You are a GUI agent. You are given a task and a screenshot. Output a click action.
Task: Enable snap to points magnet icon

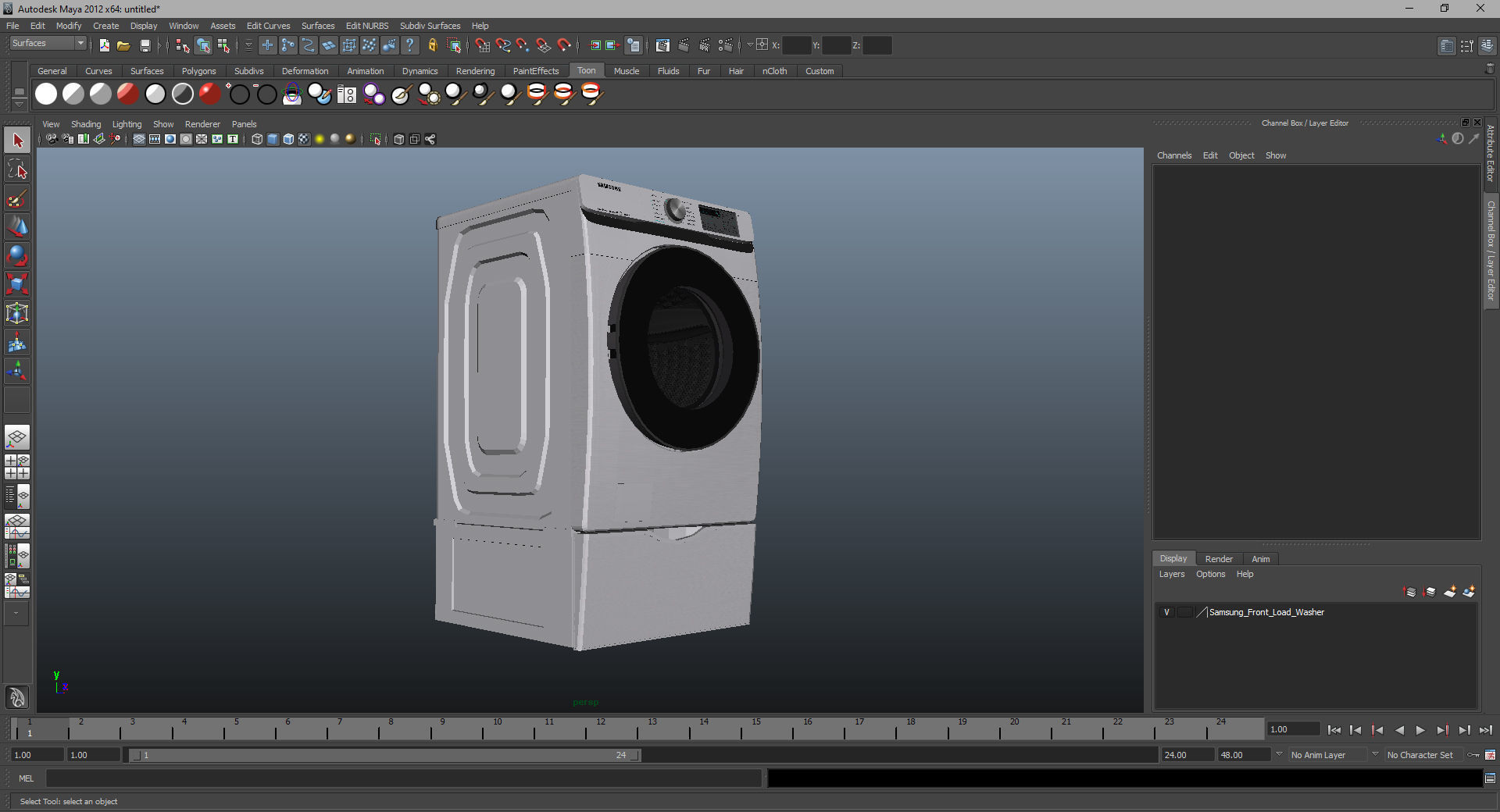[523, 45]
